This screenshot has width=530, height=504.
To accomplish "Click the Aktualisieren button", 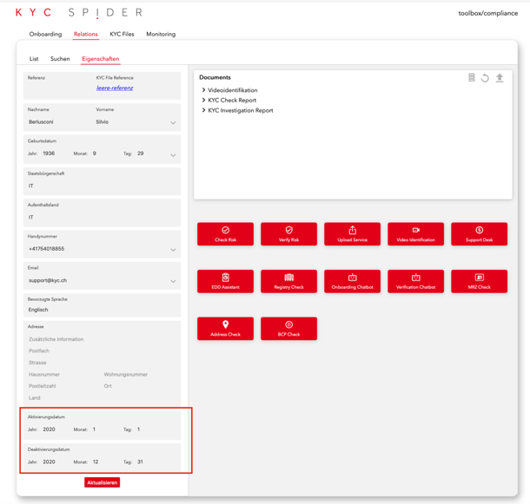I will tap(102, 482).
